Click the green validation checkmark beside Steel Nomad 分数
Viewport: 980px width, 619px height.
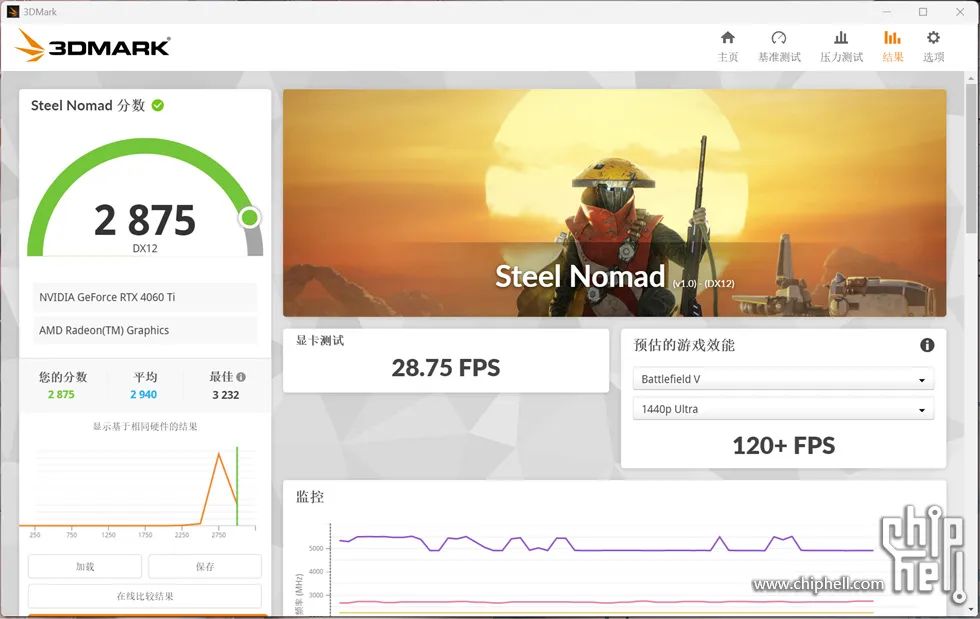coord(158,106)
